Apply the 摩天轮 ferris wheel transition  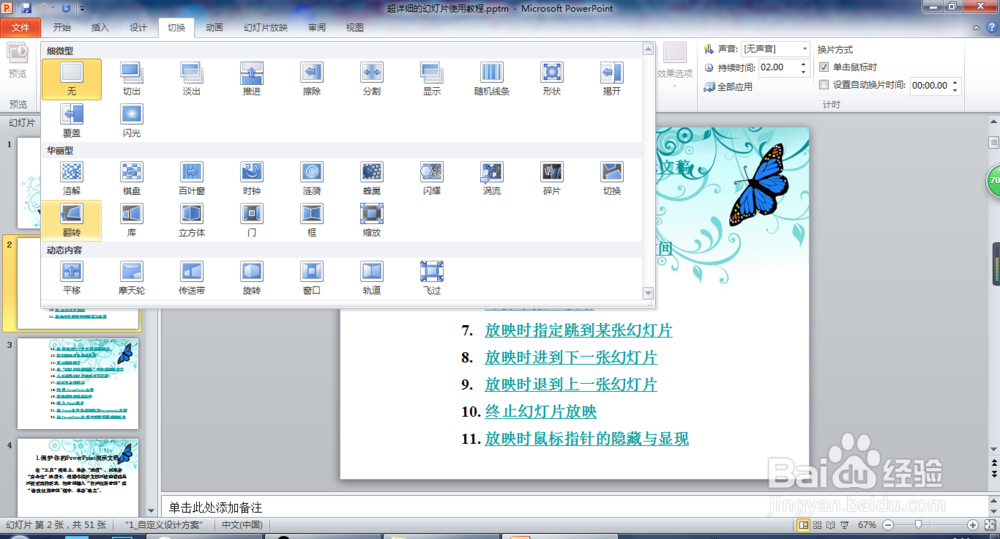pos(131,278)
